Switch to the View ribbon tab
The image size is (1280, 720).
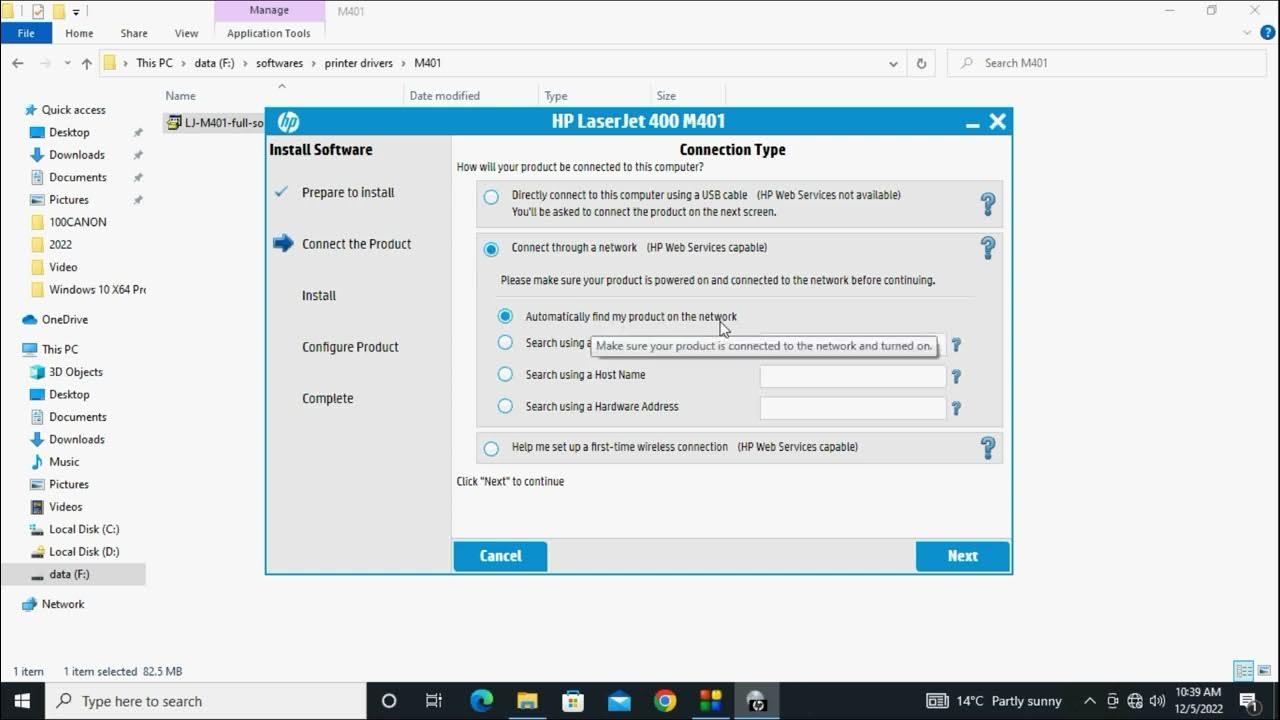pos(186,33)
